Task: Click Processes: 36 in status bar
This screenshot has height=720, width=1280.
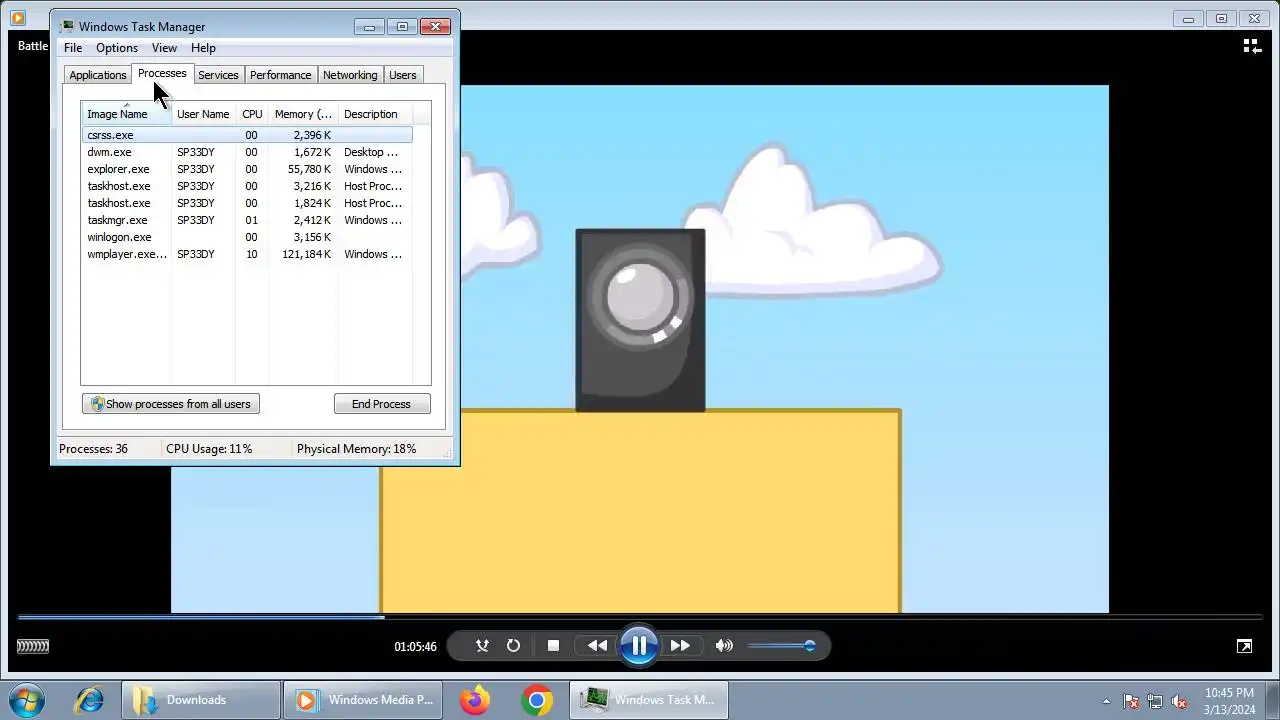Action: pyautogui.click(x=93, y=449)
